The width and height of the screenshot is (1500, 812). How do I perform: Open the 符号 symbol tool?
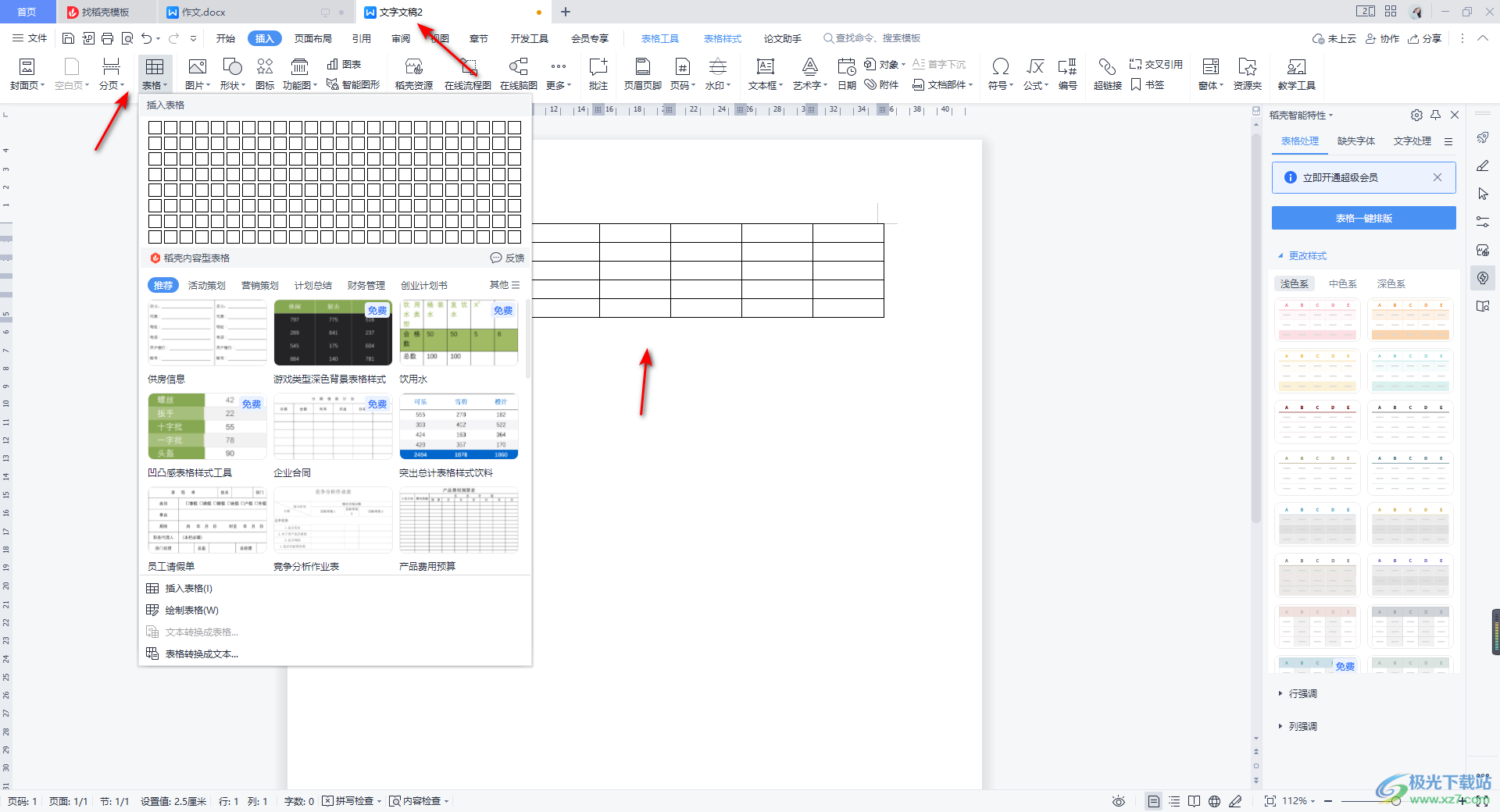pos(1001,75)
